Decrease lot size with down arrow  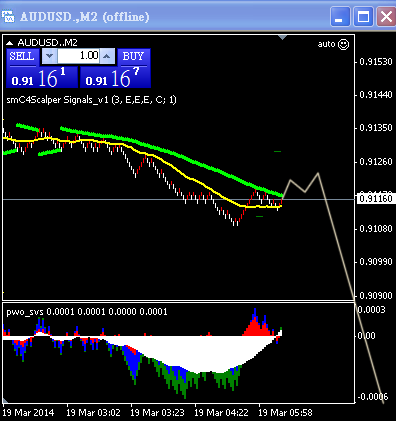(49, 56)
